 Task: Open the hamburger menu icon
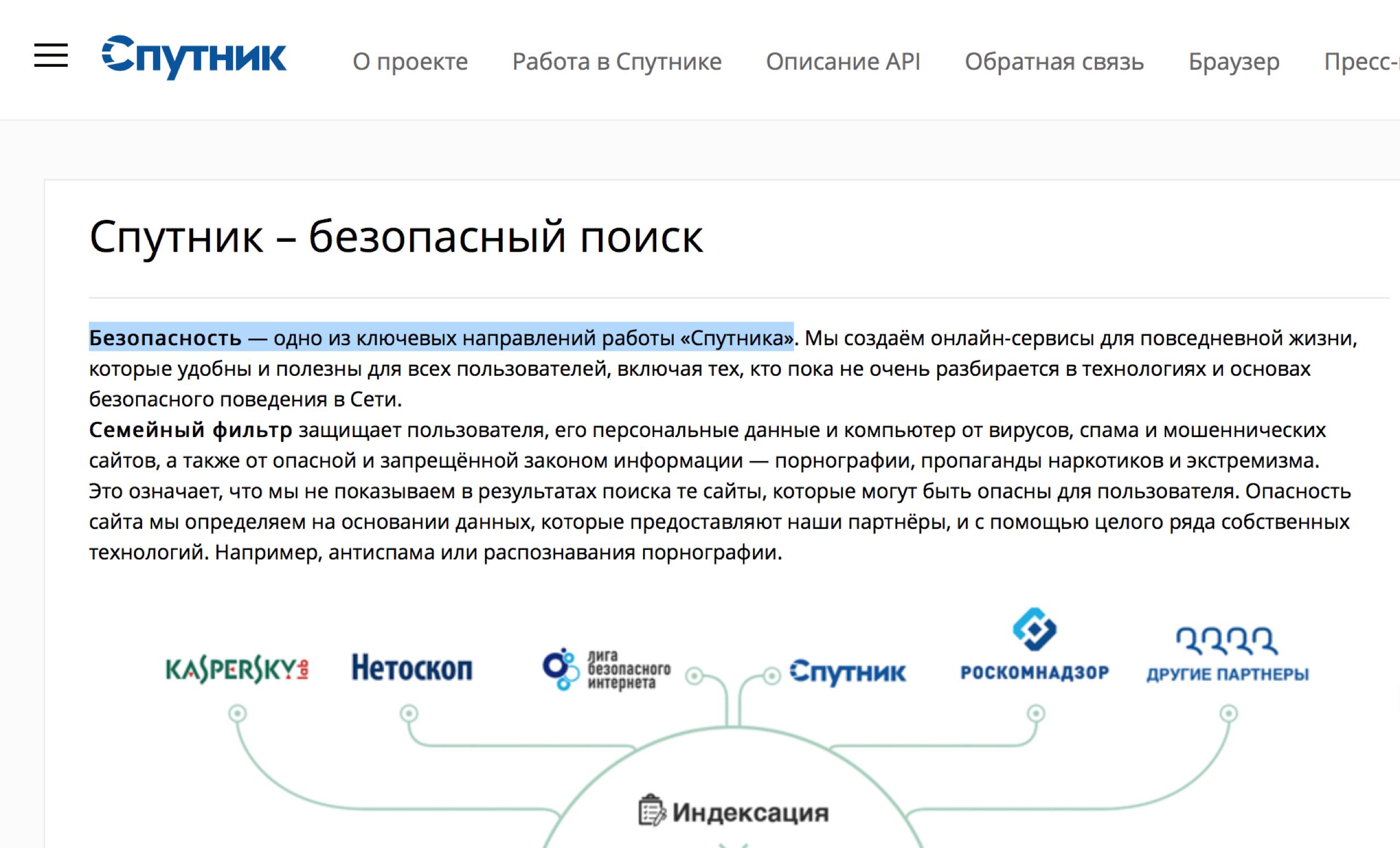click(51, 55)
